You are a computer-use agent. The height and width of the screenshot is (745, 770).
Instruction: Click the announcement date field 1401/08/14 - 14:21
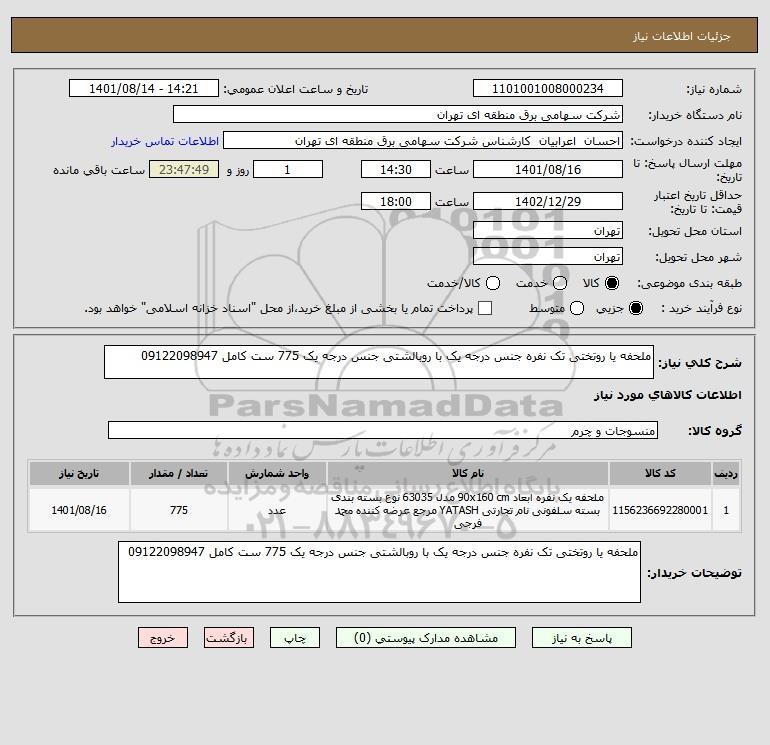(143, 88)
